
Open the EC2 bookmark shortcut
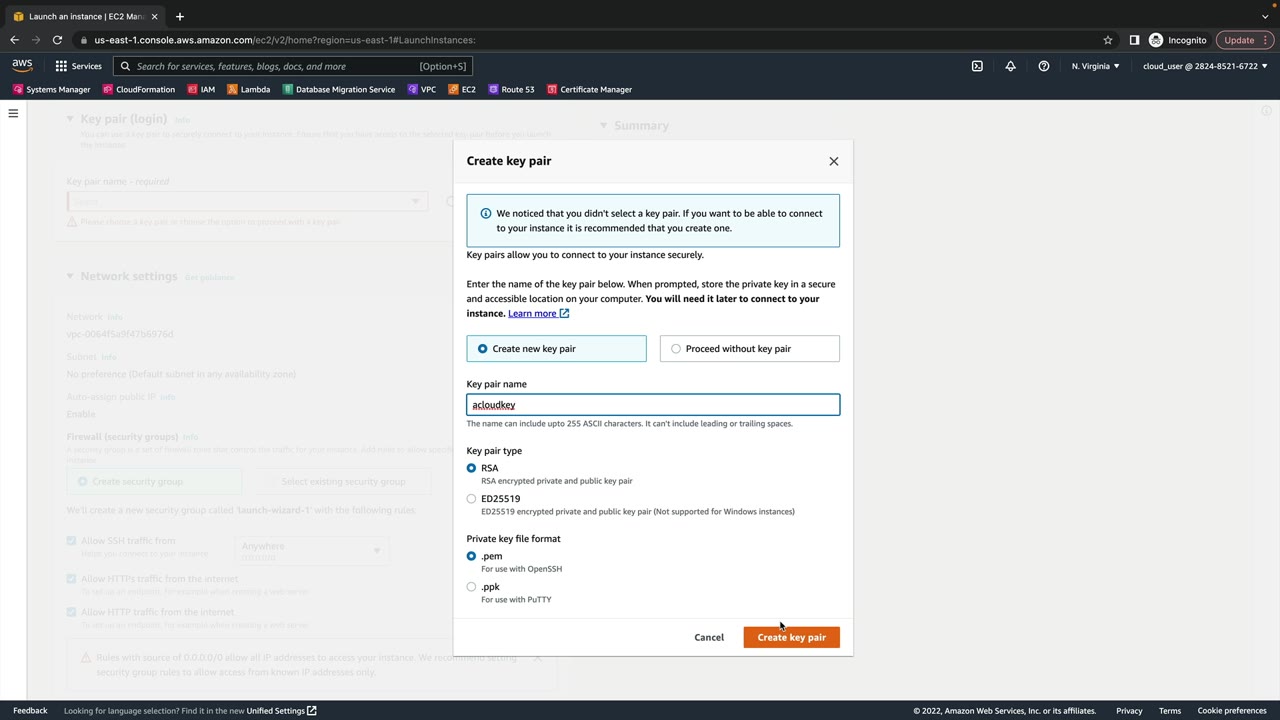pyautogui.click(x=461, y=89)
